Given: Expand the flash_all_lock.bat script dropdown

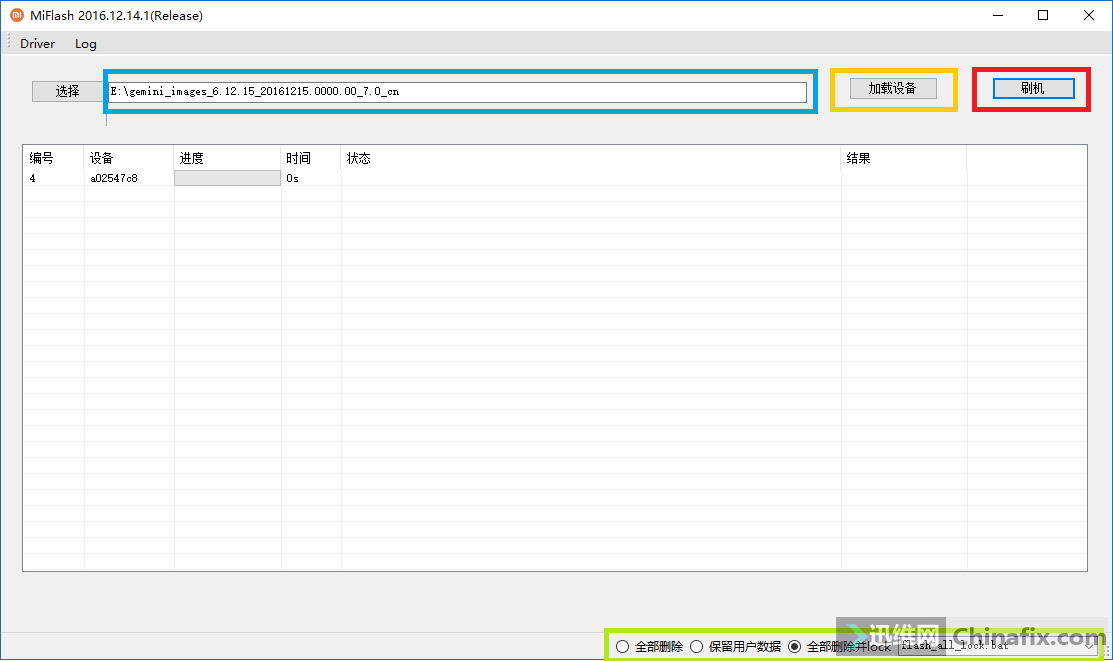Looking at the screenshot, I should click(x=1089, y=646).
